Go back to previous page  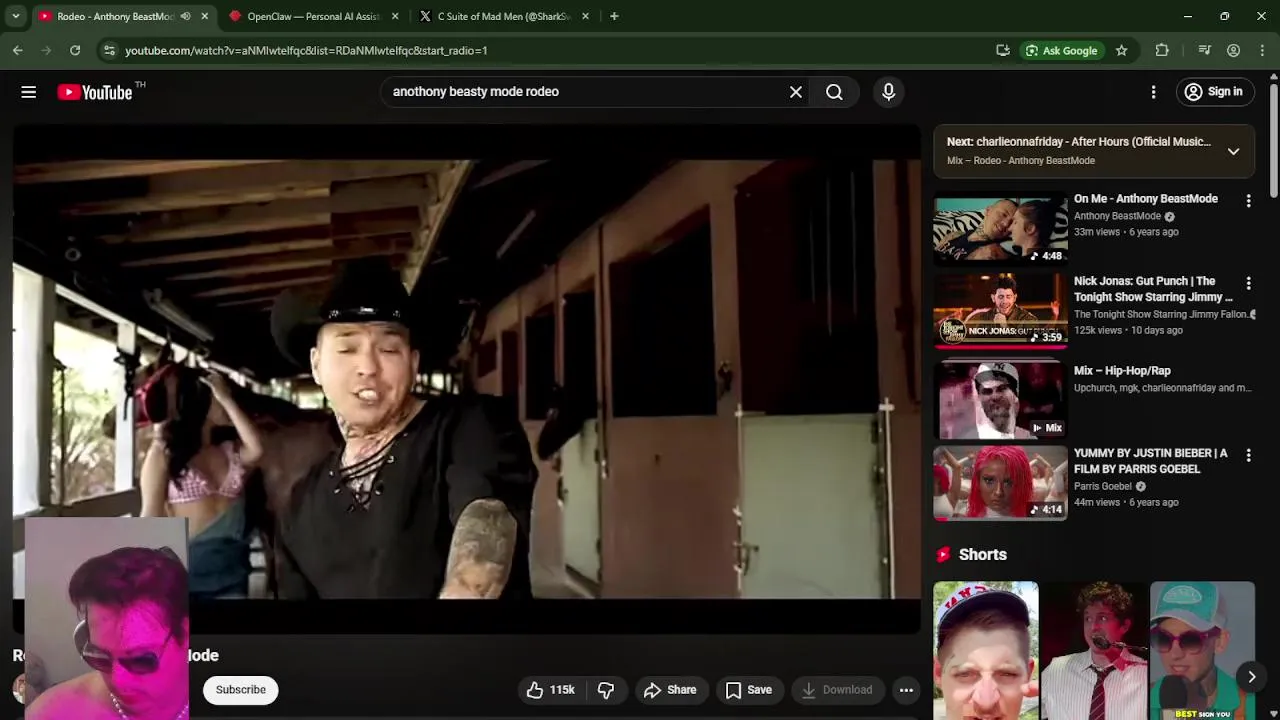tap(18, 50)
